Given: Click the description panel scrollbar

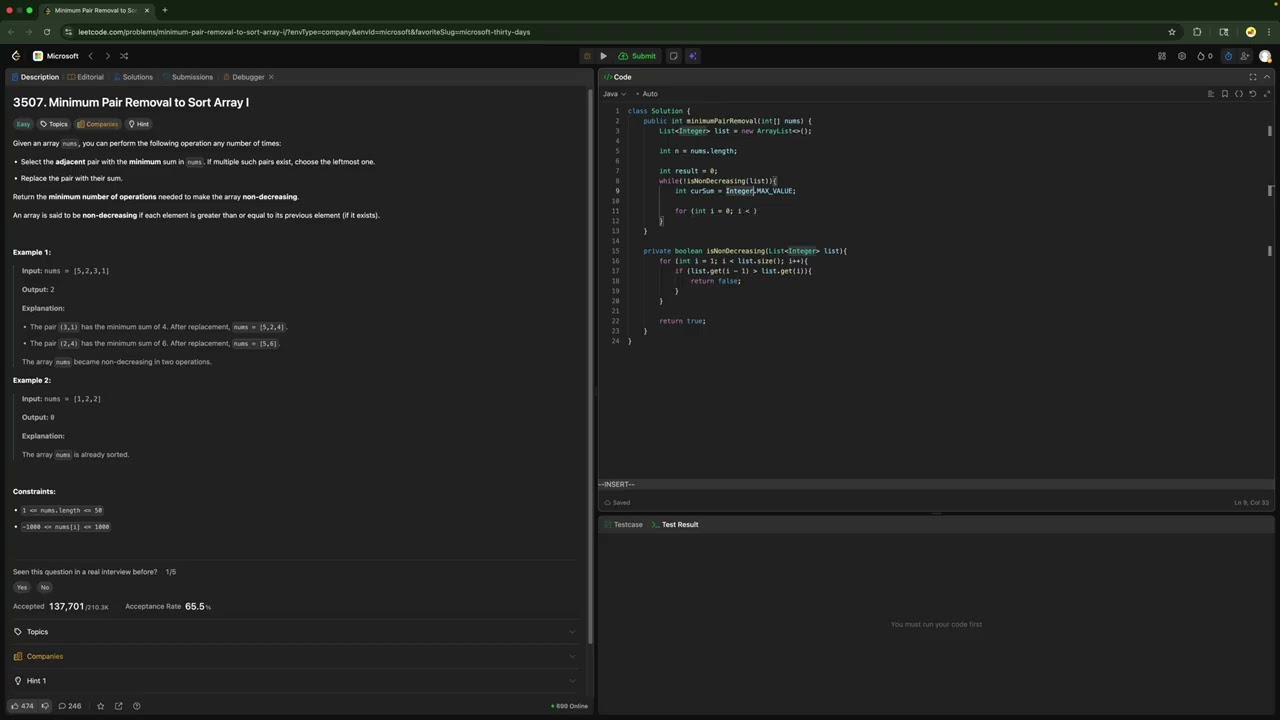Looking at the screenshot, I should coord(589,365).
